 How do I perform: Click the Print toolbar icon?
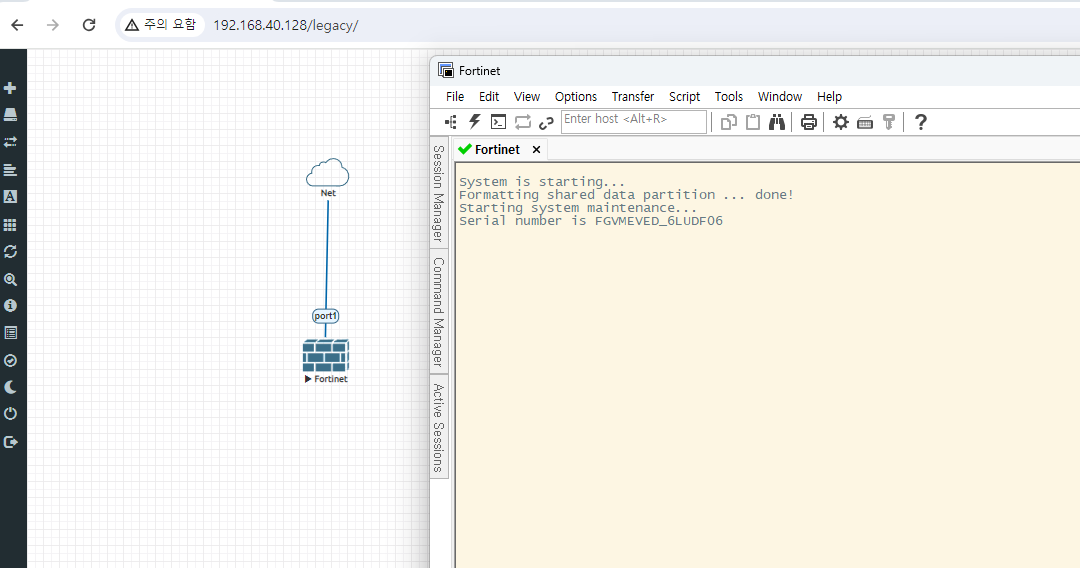[x=809, y=123]
